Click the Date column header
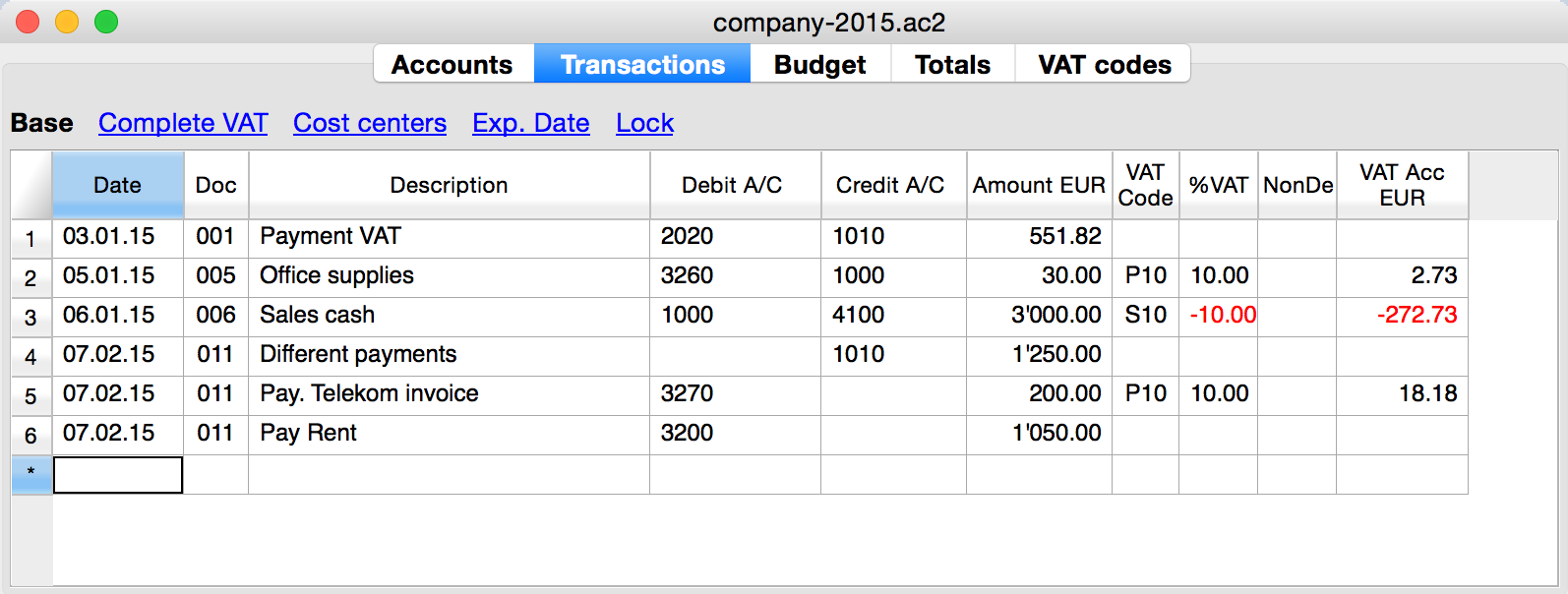Image resolution: width=1568 pixels, height=594 pixels. tap(117, 185)
